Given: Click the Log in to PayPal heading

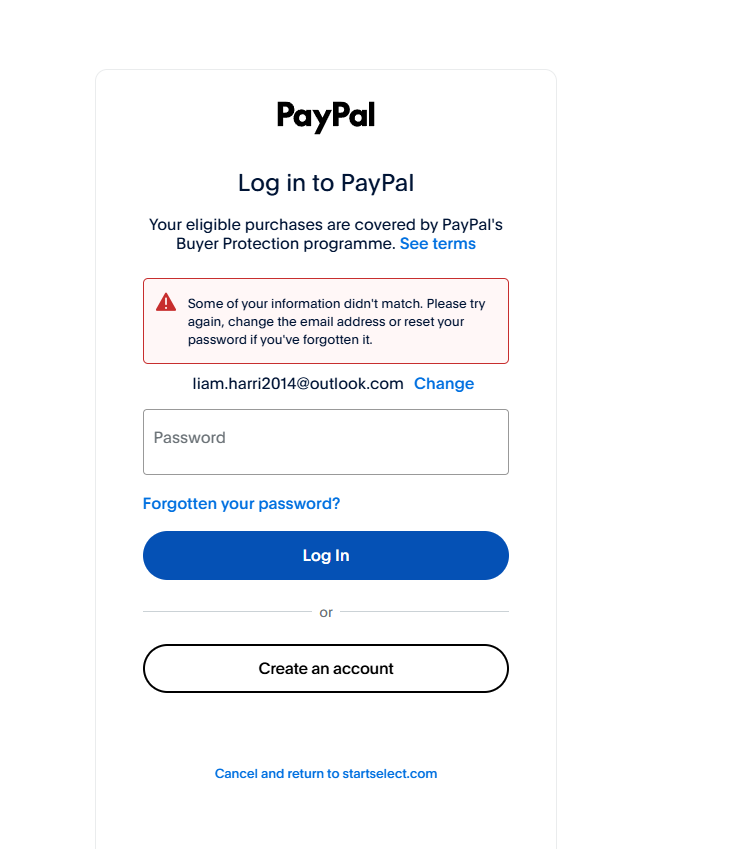Looking at the screenshot, I should (326, 183).
